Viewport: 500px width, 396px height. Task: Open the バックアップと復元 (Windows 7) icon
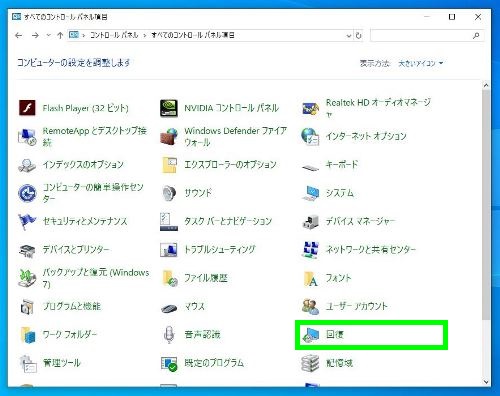pos(27,278)
